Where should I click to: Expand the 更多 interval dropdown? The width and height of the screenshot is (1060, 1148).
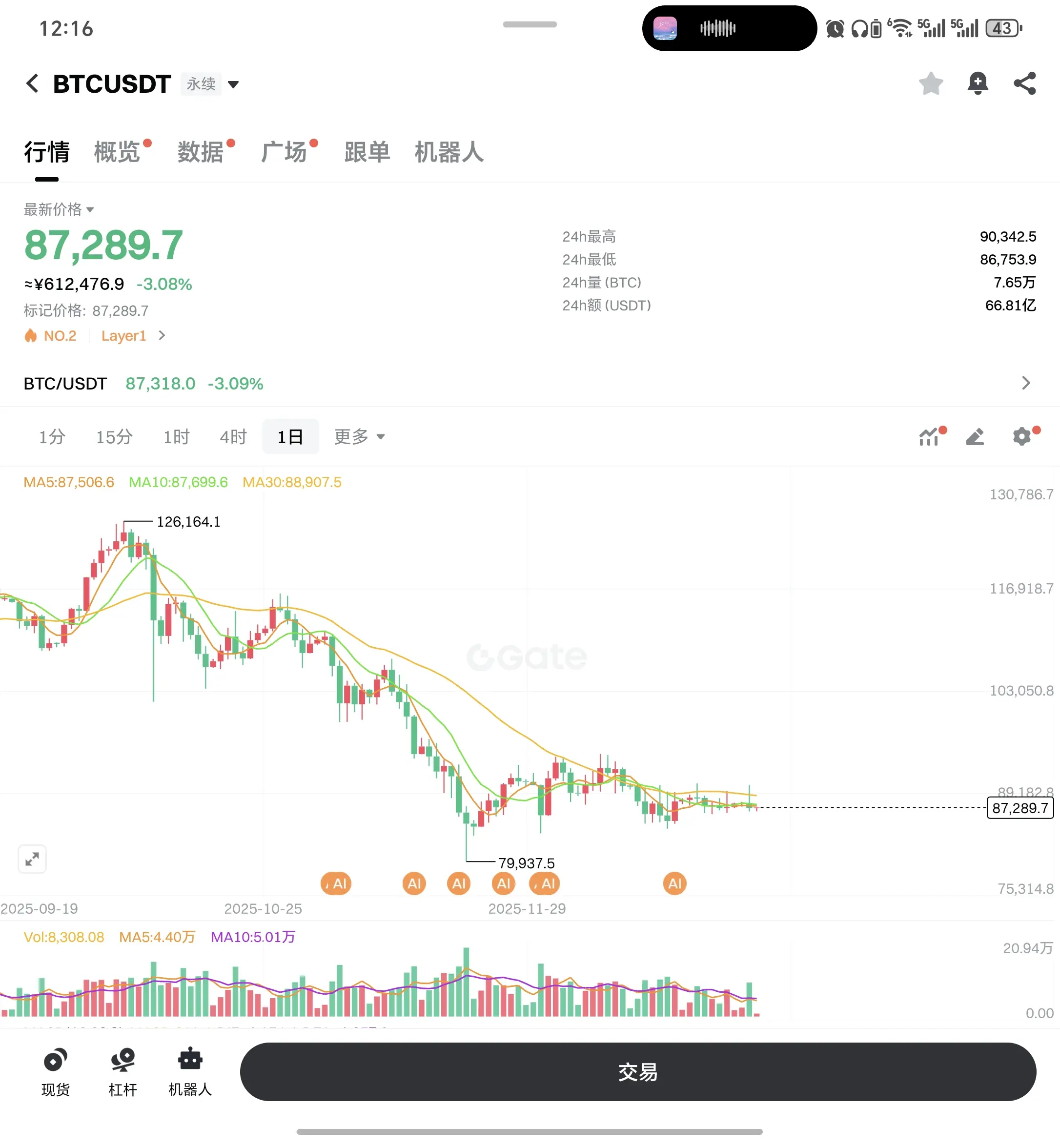[x=359, y=436]
